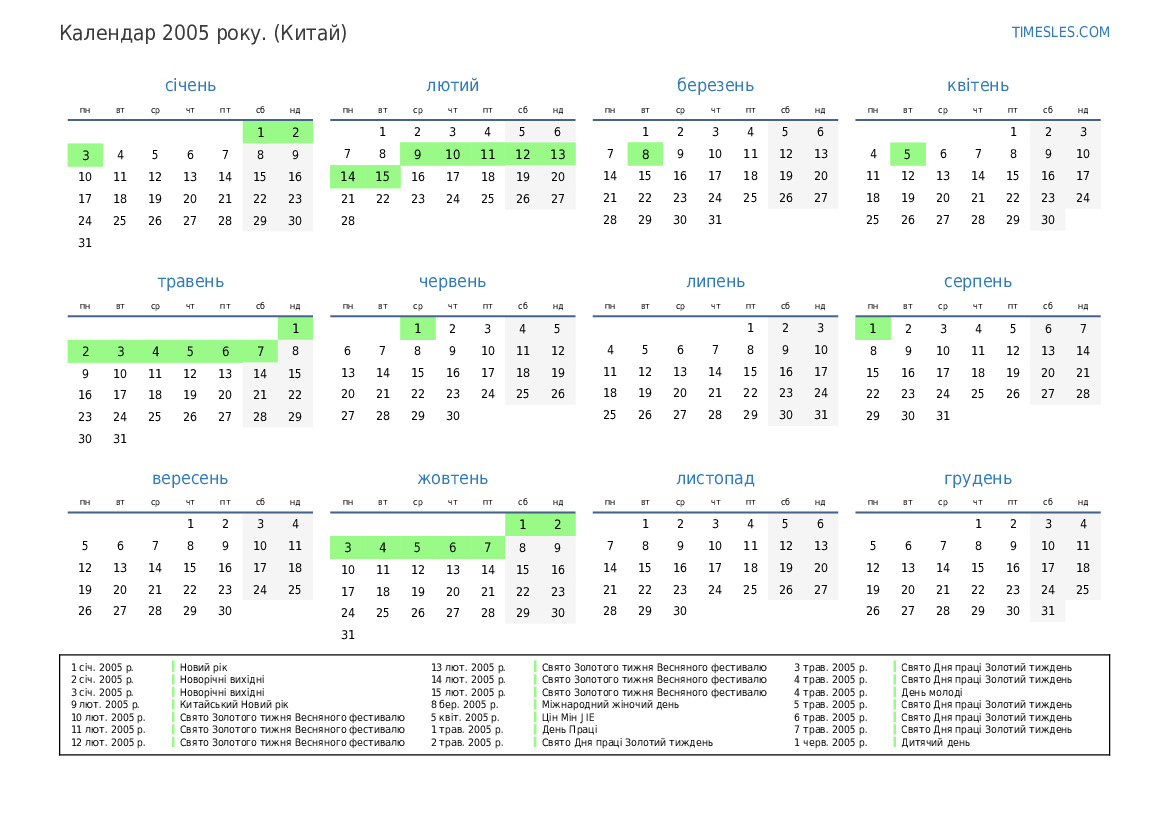1169x827 pixels.
Task: Select date 30 in листопад
Action: coord(680,611)
